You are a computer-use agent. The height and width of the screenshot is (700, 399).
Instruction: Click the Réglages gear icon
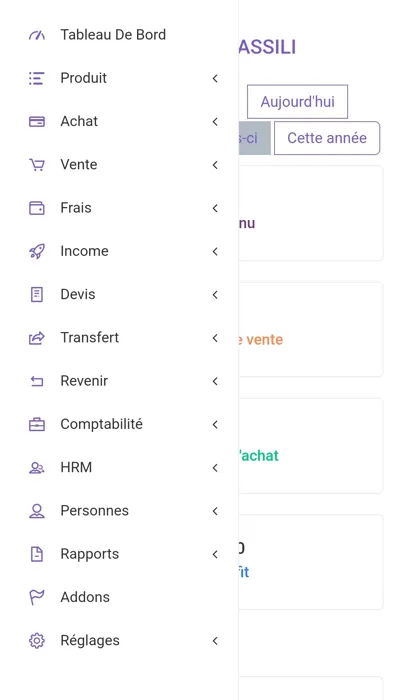pos(37,641)
